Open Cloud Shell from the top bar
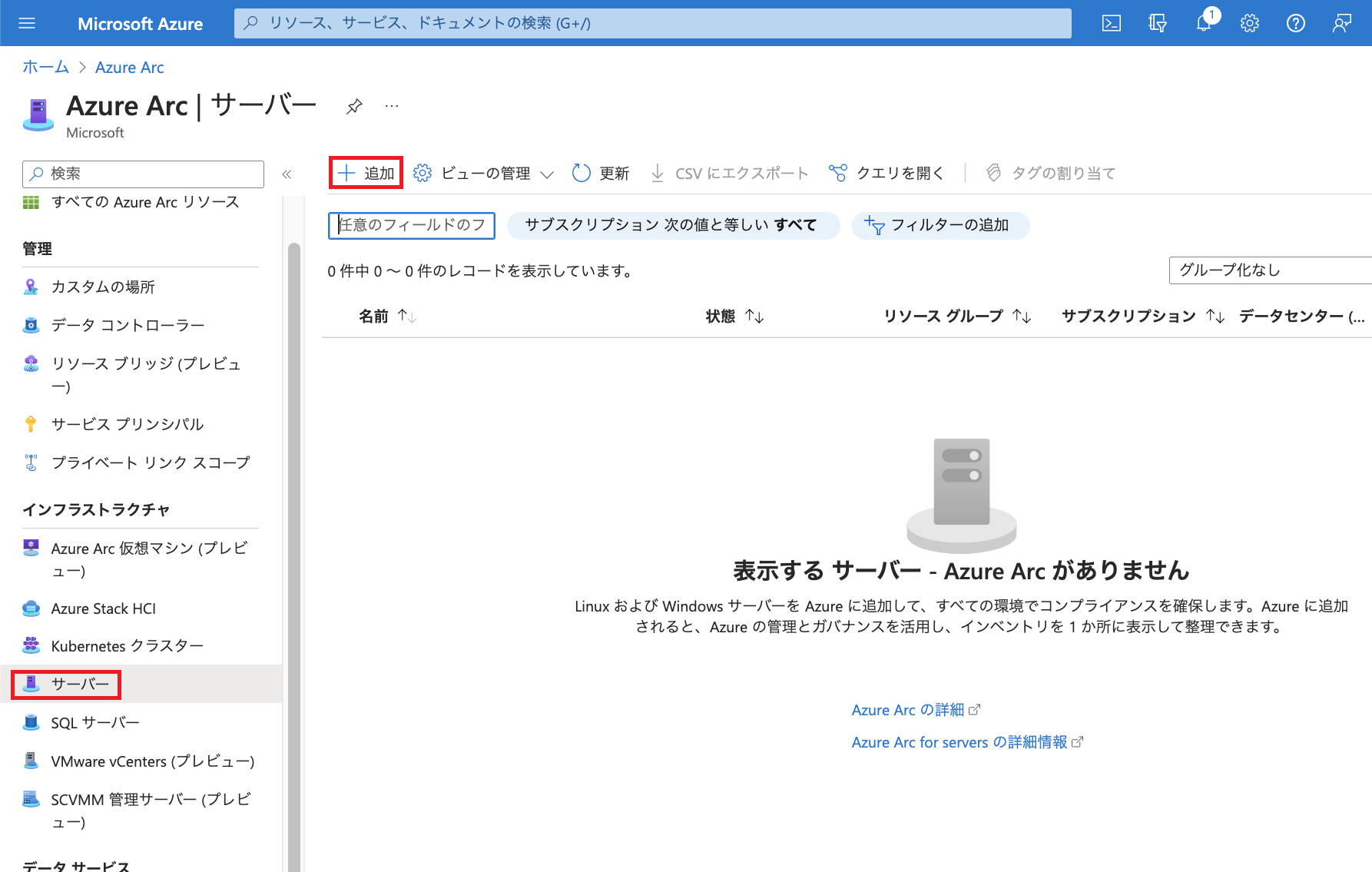1372x872 pixels. pyautogui.click(x=1112, y=23)
